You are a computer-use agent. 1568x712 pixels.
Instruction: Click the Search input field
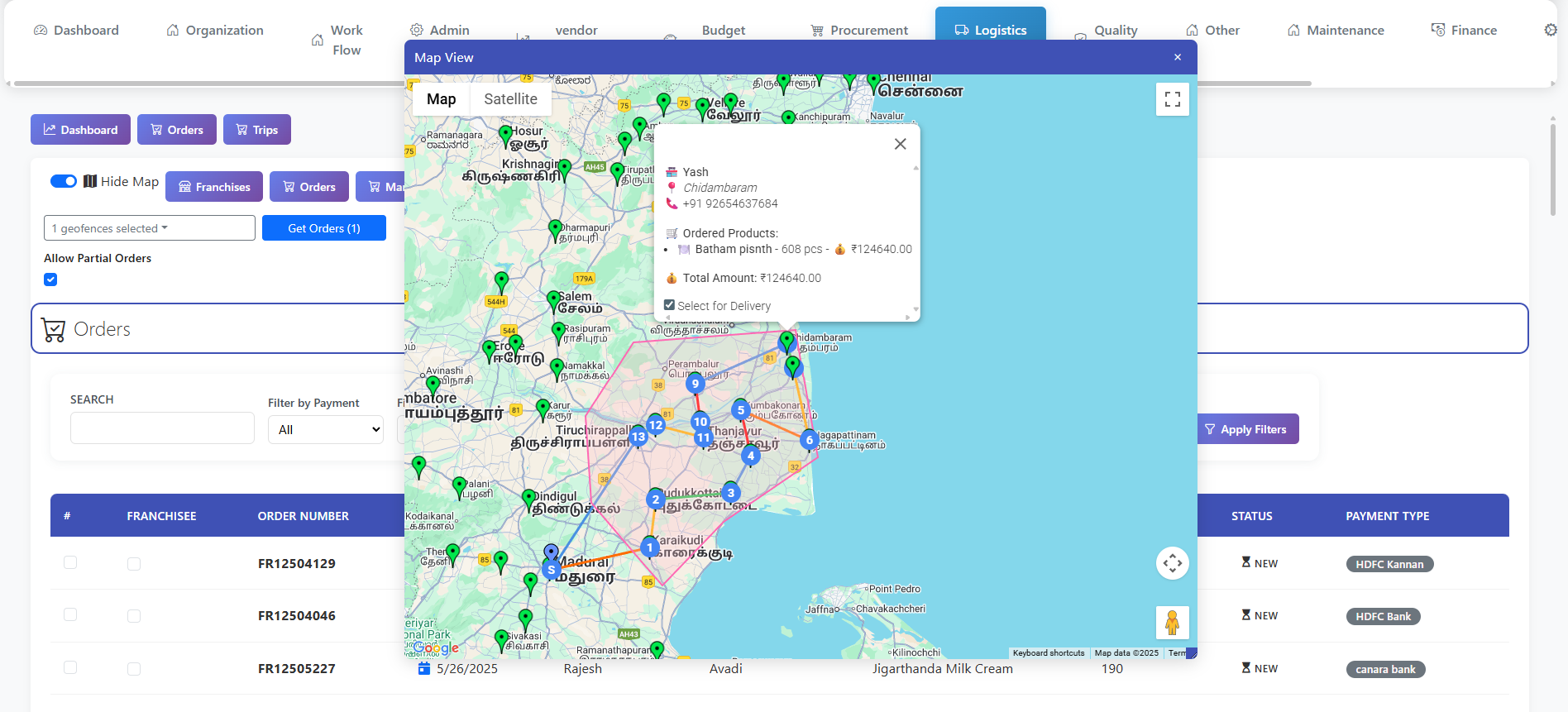tap(162, 428)
